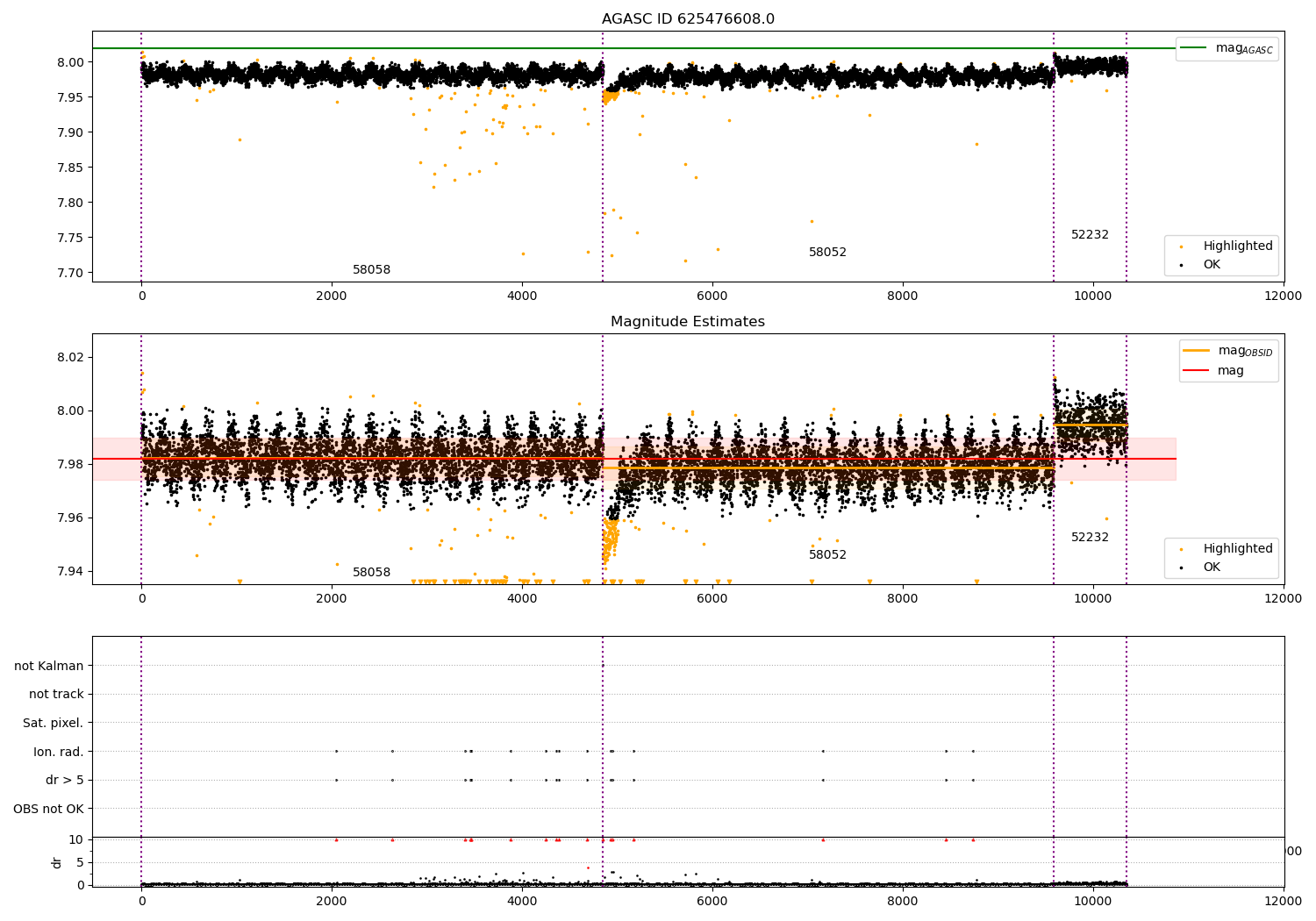Viewport: 1316px width, 921px height.
Task: Click the 'Sat. pixel.' axis label
Action: point(54,723)
